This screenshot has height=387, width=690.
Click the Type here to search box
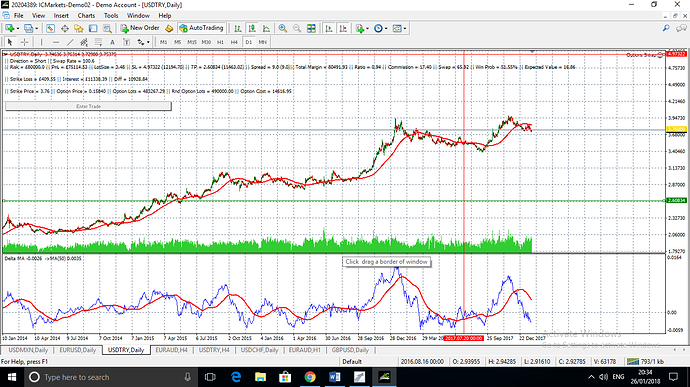point(110,377)
